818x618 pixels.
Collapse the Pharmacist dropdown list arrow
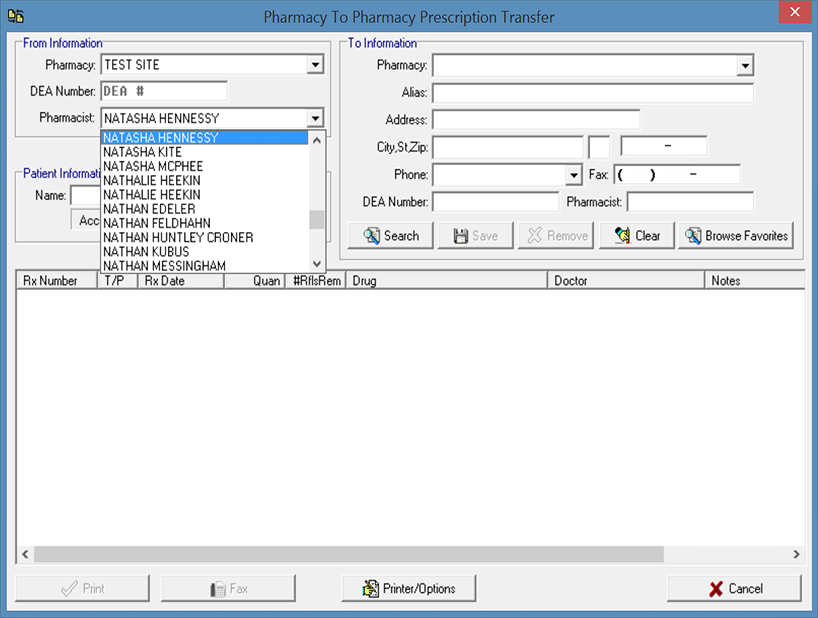click(x=315, y=118)
